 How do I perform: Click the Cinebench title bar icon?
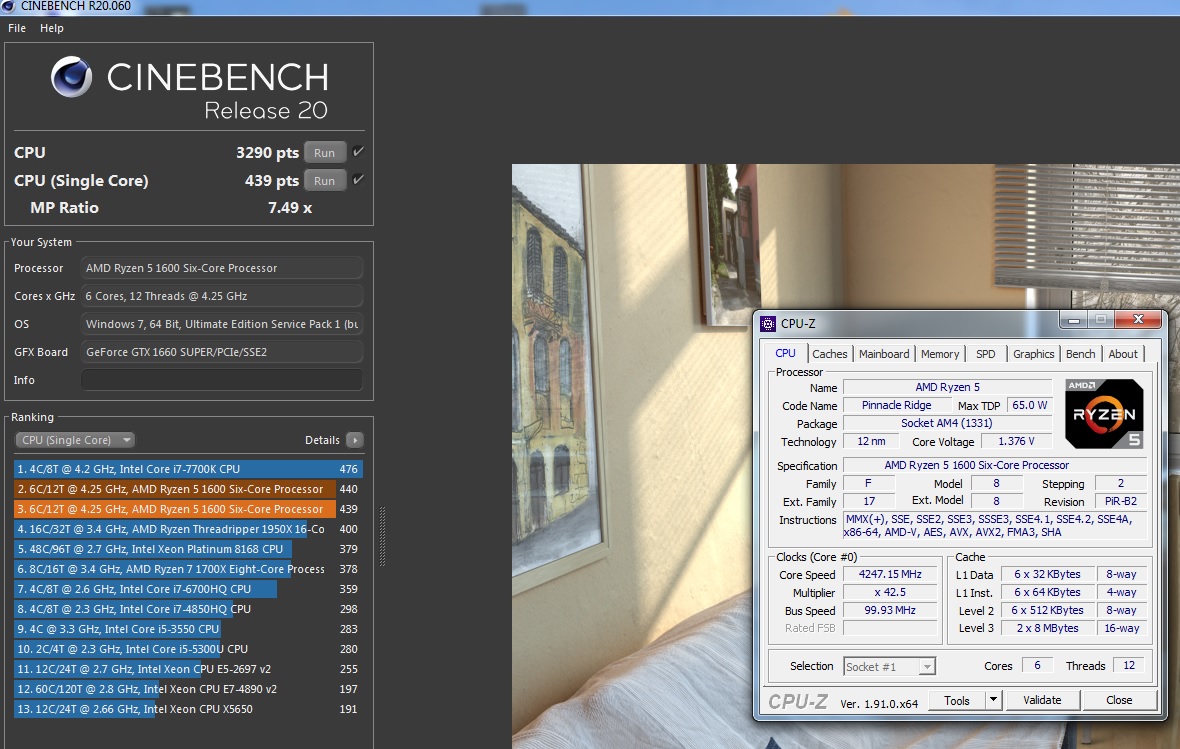8,6
